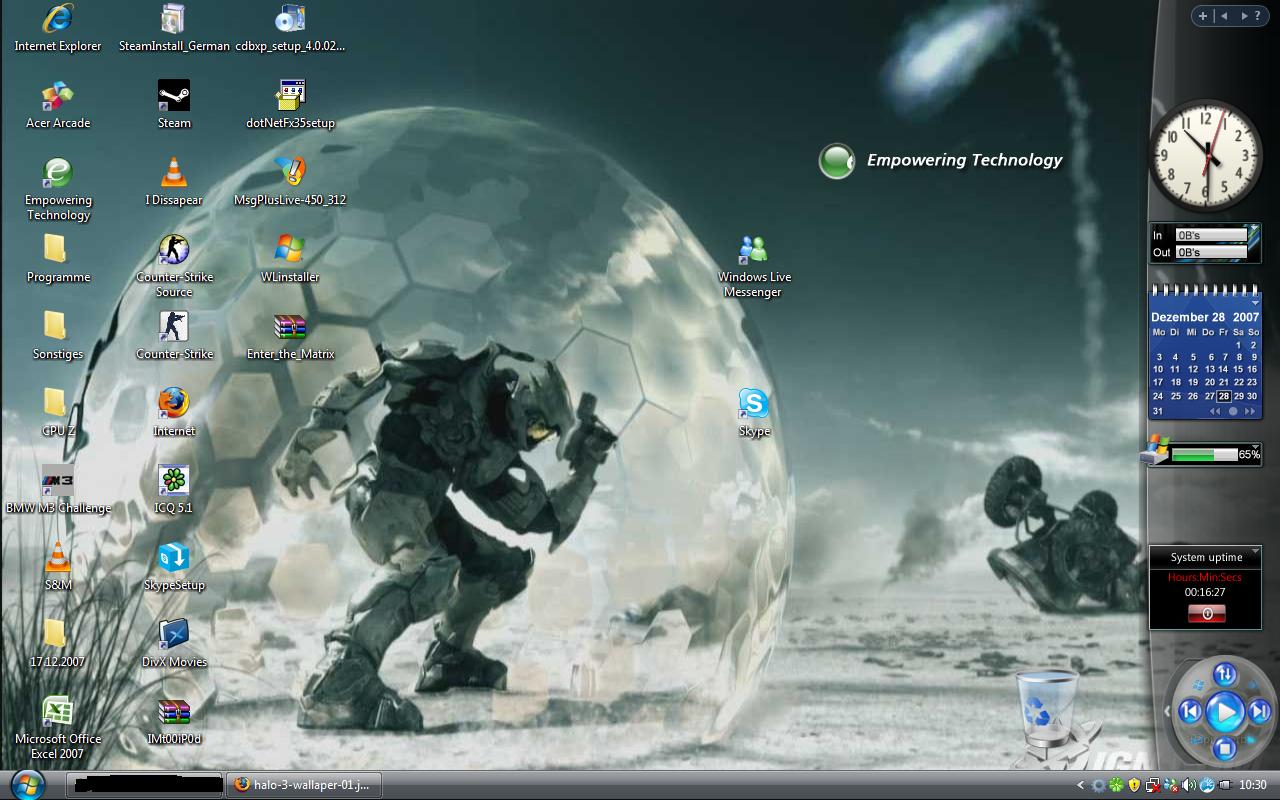Select the WLinstaller icon
This screenshot has width=1280, height=800.
tap(290, 259)
